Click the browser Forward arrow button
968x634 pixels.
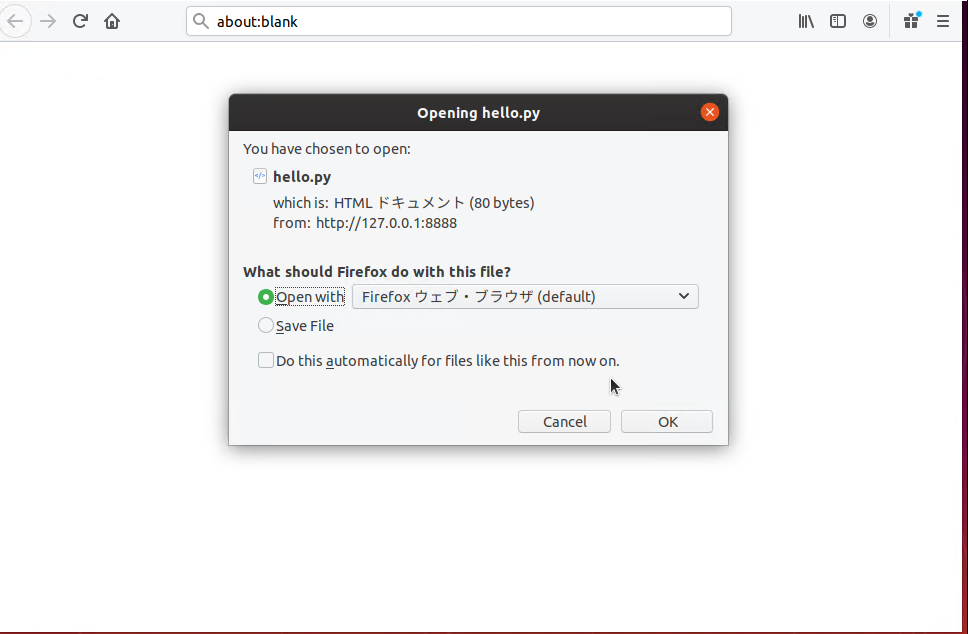48,22
